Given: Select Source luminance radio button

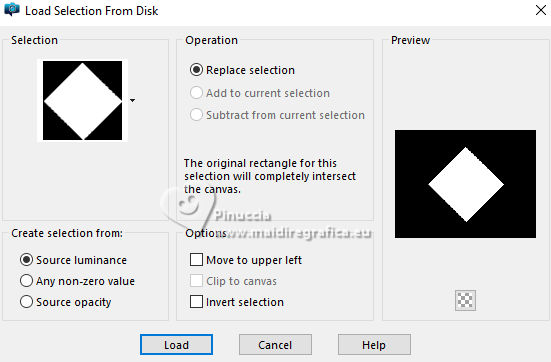Looking at the screenshot, I should pos(26,260).
